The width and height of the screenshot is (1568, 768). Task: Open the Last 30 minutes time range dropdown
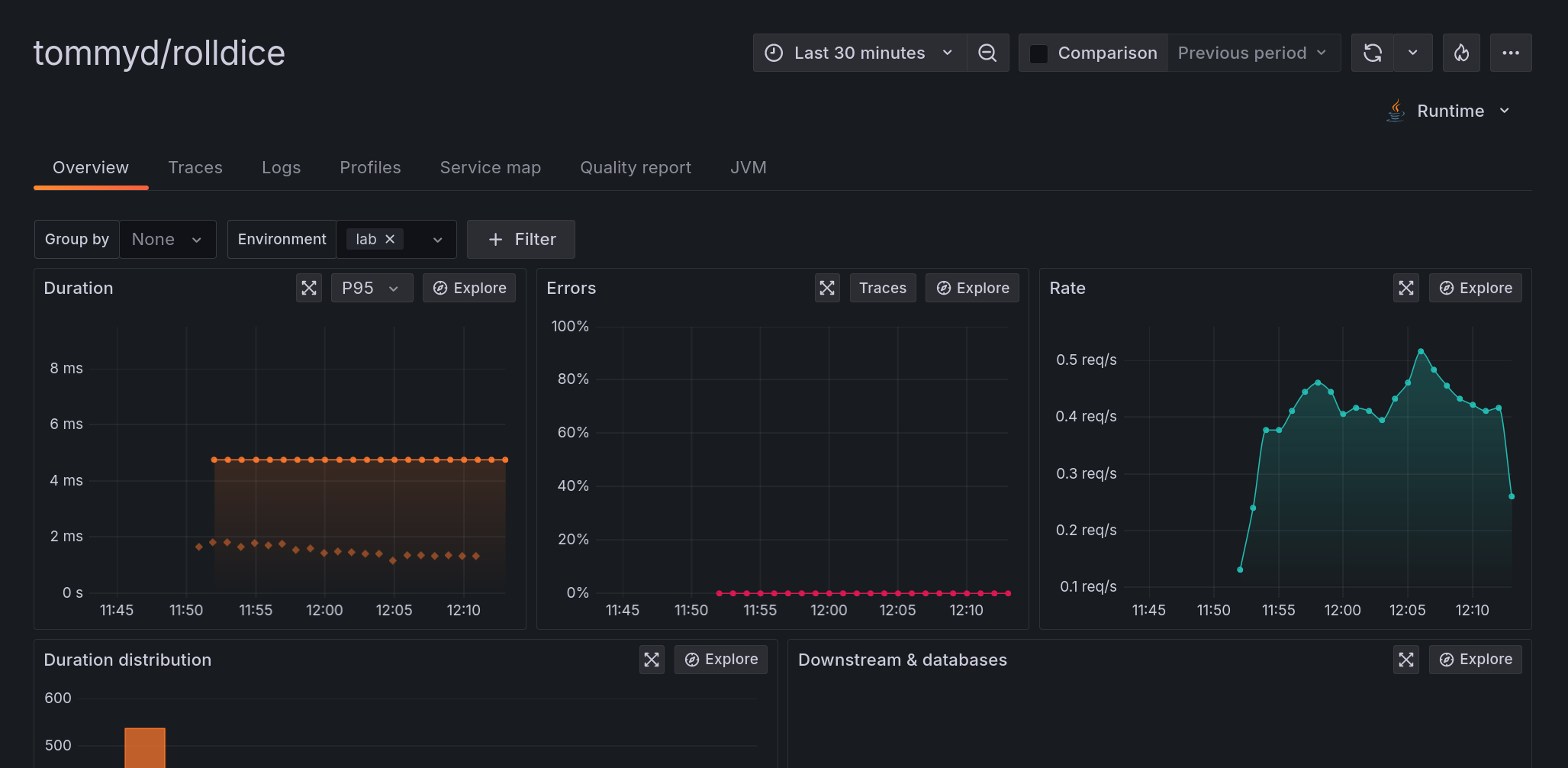[860, 53]
